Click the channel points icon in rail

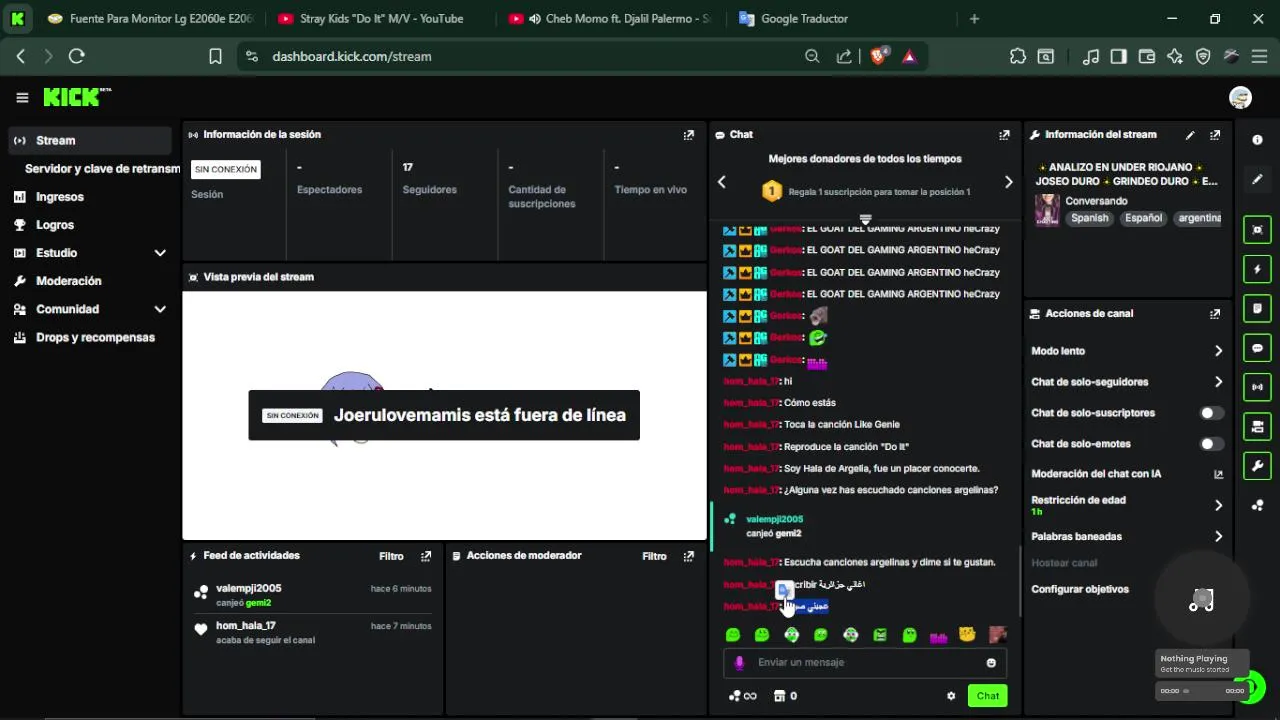(x=1258, y=506)
